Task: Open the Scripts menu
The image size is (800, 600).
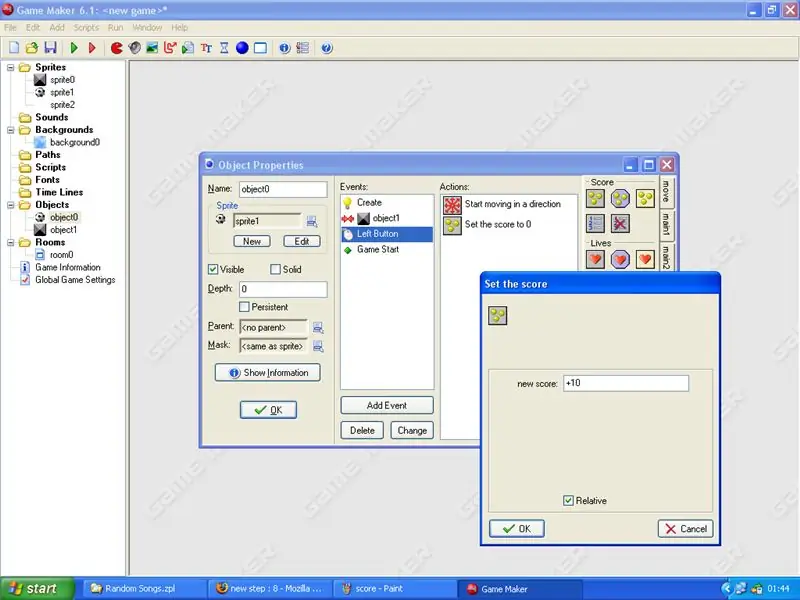Action: 86,28
